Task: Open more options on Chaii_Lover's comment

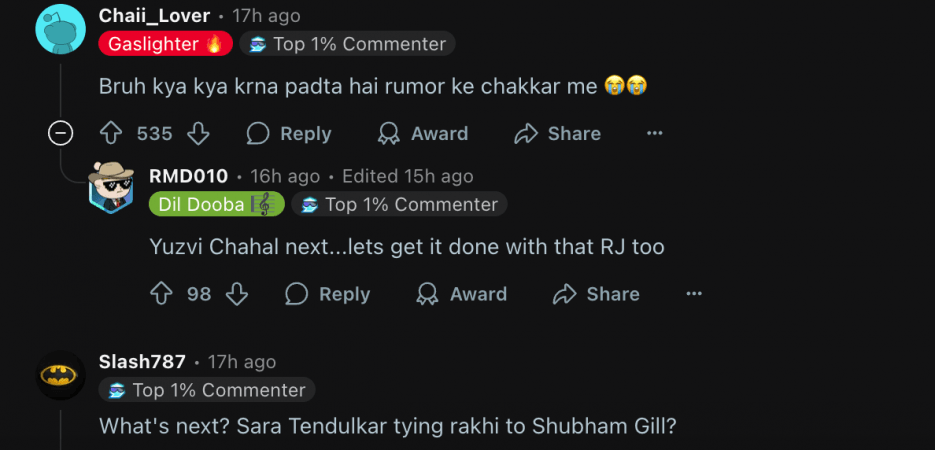Action: [x=655, y=134]
